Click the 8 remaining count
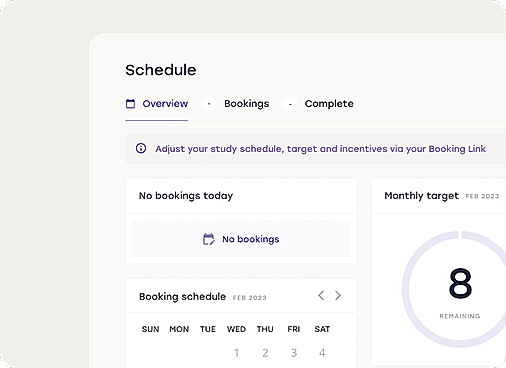This screenshot has height=368, width=506. pyautogui.click(x=460, y=283)
